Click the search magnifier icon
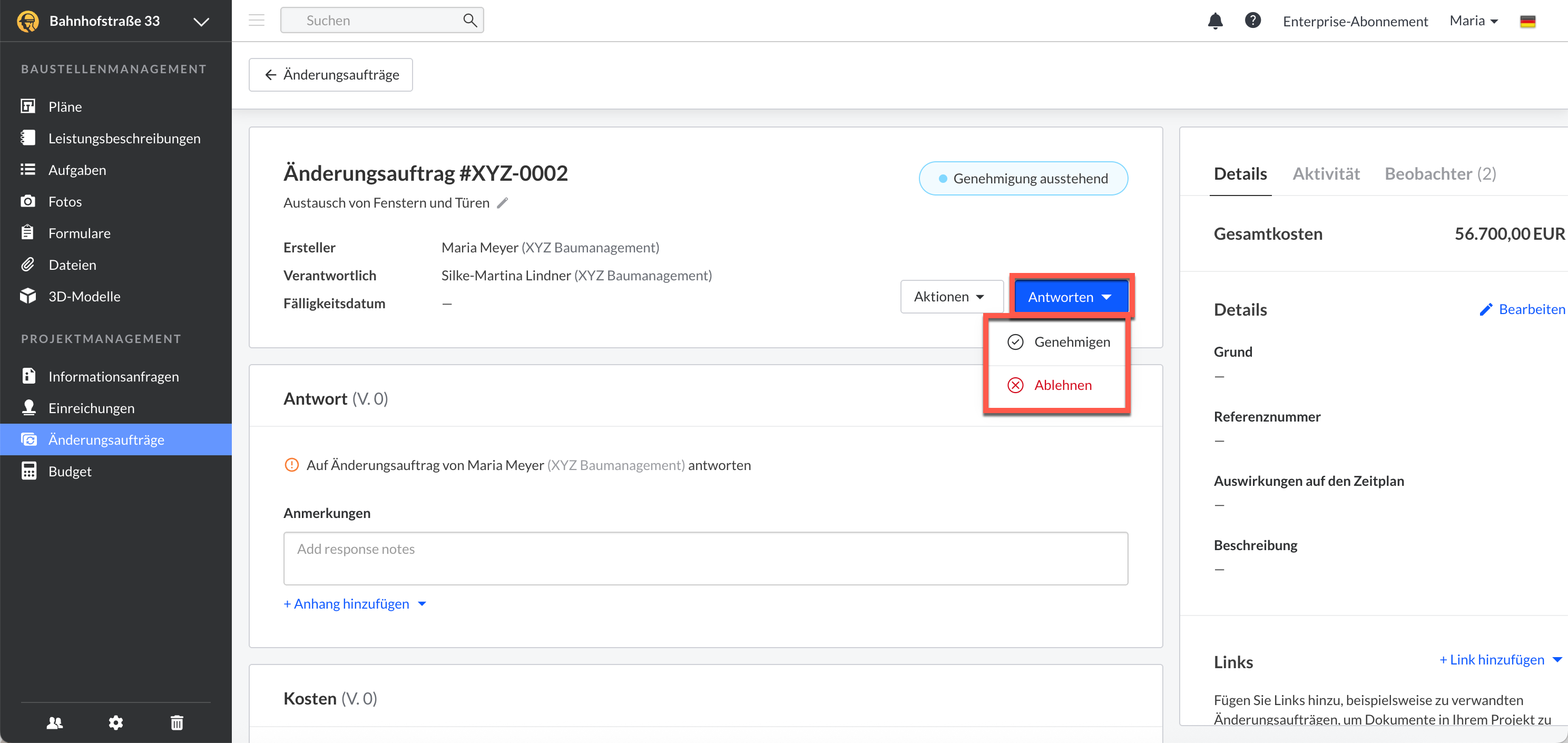This screenshot has width=1568, height=743. point(469,20)
